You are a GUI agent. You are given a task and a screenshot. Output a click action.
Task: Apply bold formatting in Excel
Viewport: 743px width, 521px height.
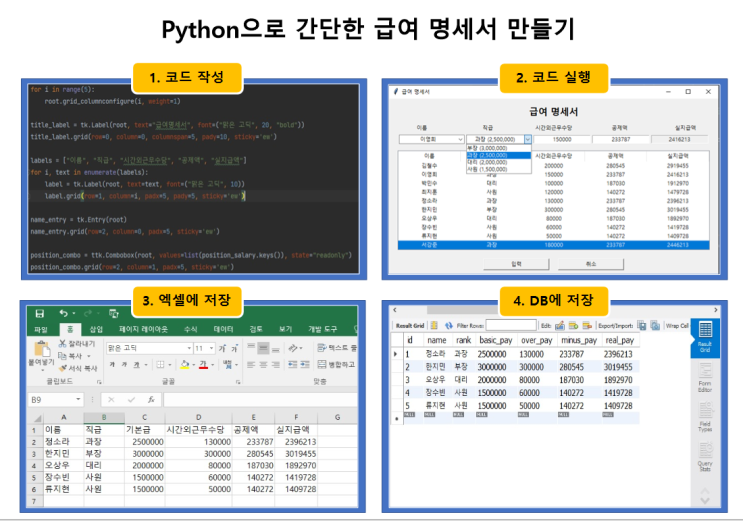[112, 365]
